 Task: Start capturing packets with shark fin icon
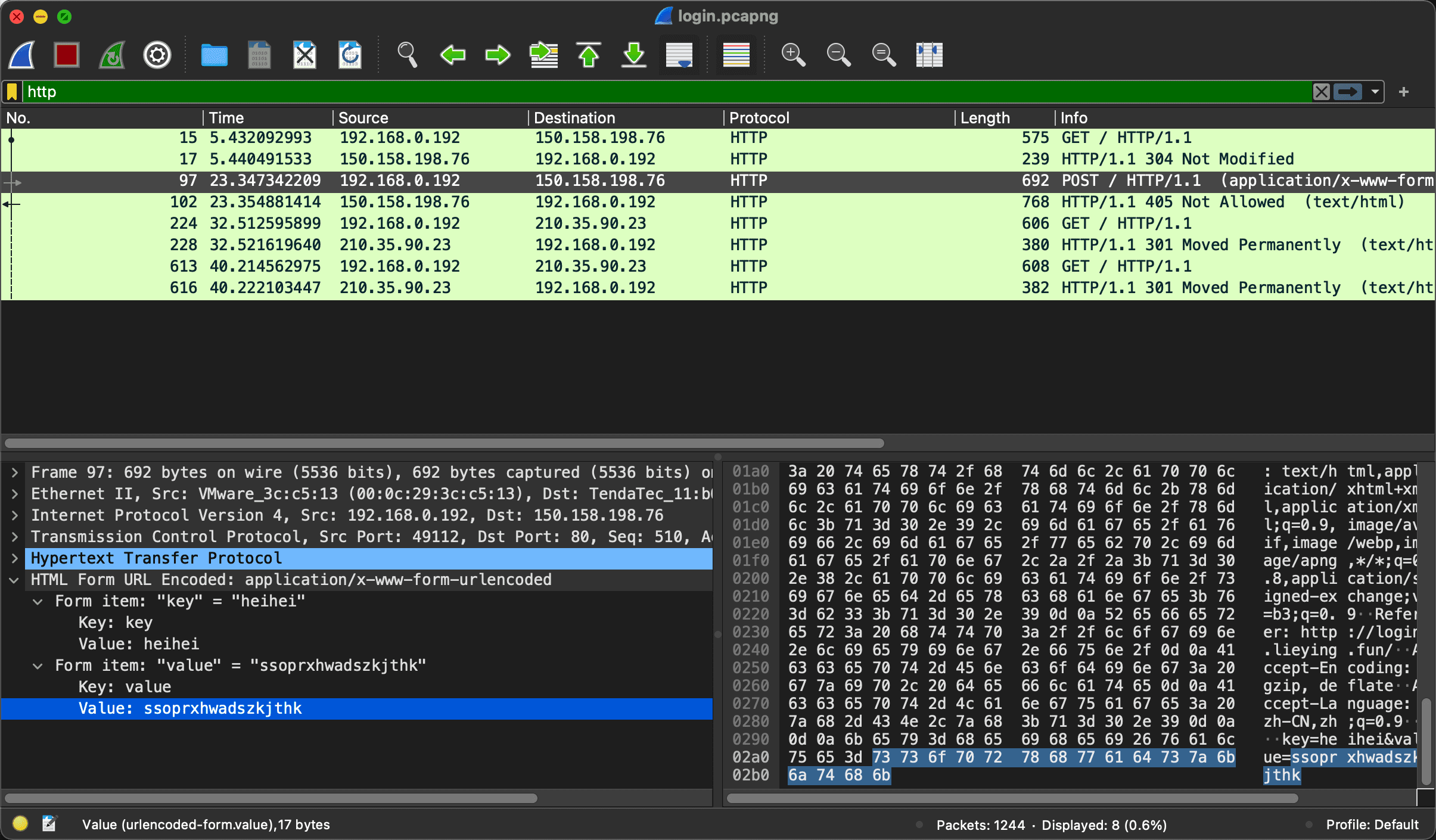click(22, 55)
